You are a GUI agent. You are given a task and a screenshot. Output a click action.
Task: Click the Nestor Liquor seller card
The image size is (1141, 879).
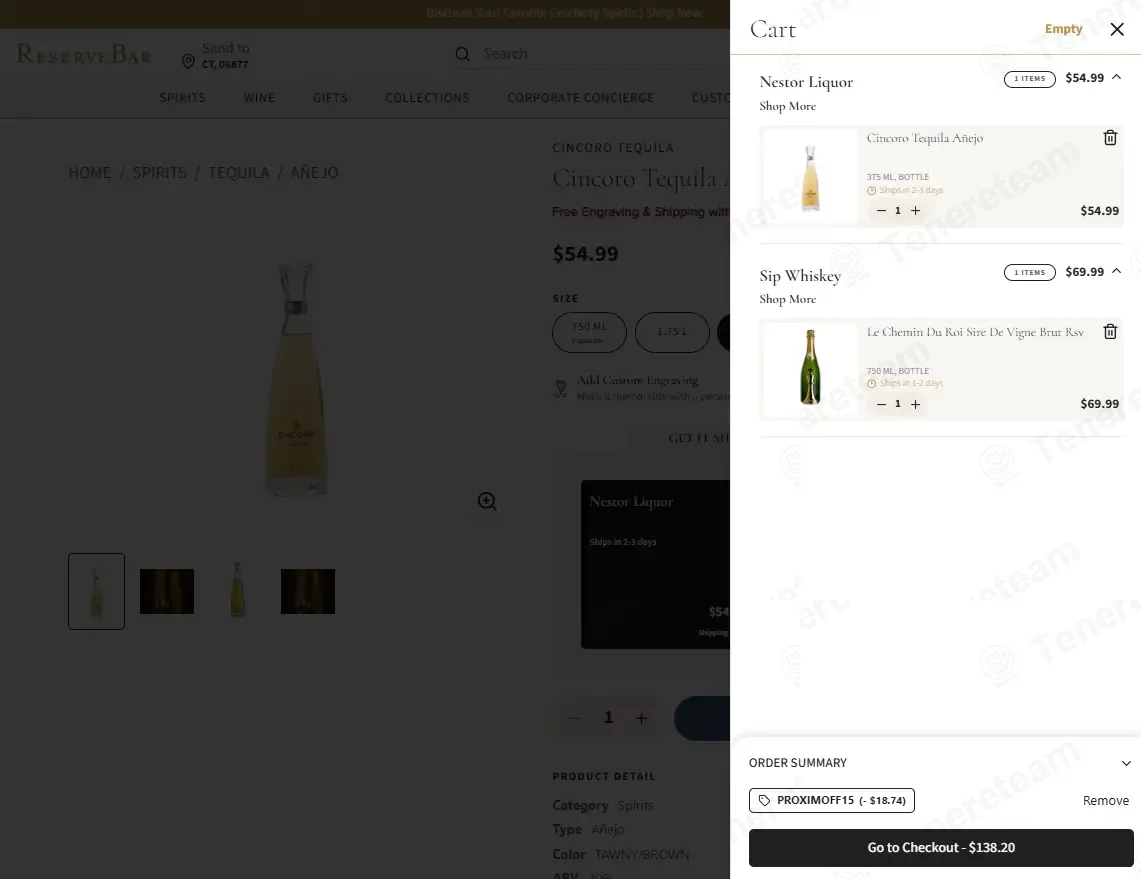tap(655, 564)
